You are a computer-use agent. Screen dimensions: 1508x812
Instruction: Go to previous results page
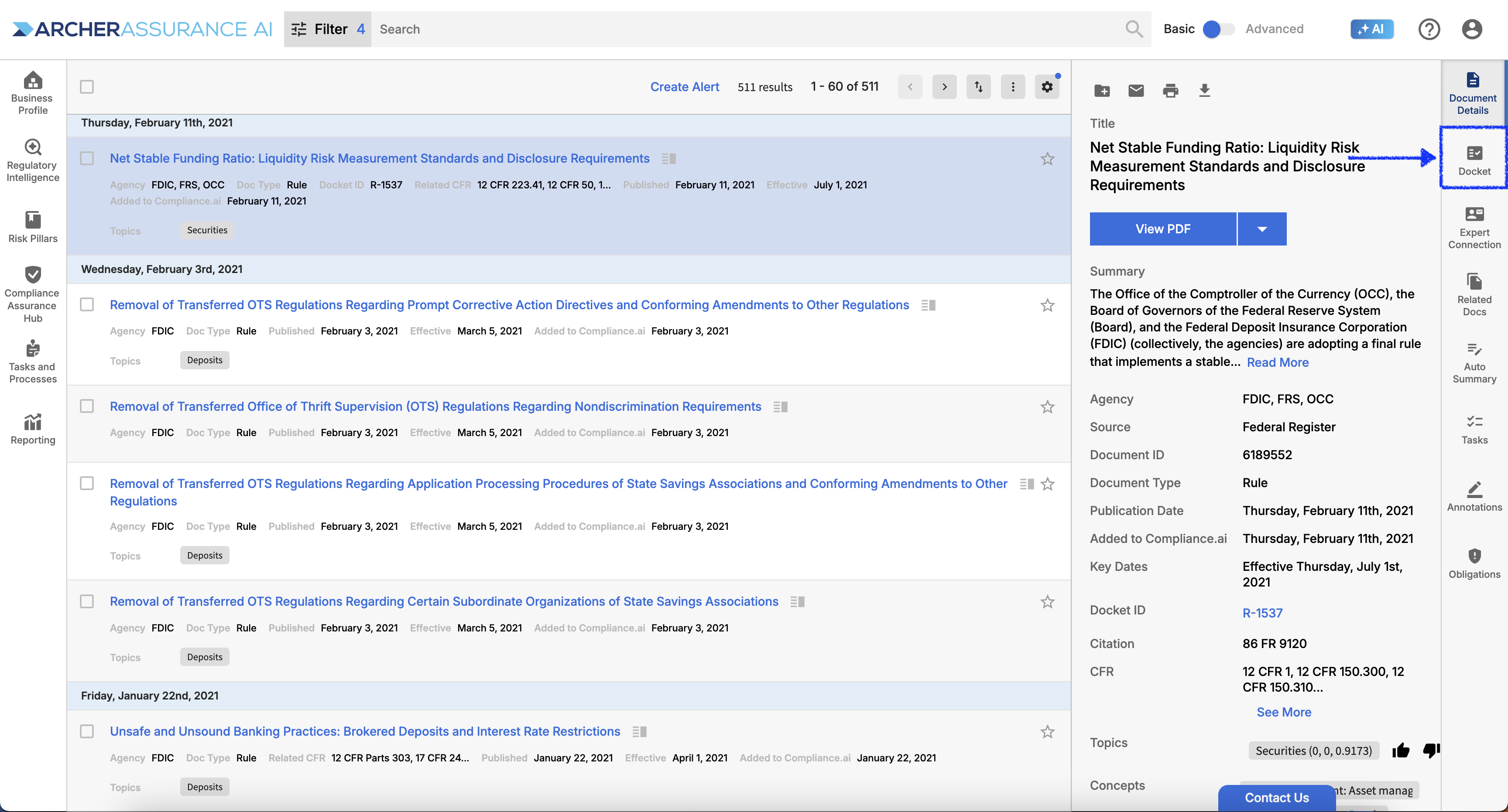[910, 87]
